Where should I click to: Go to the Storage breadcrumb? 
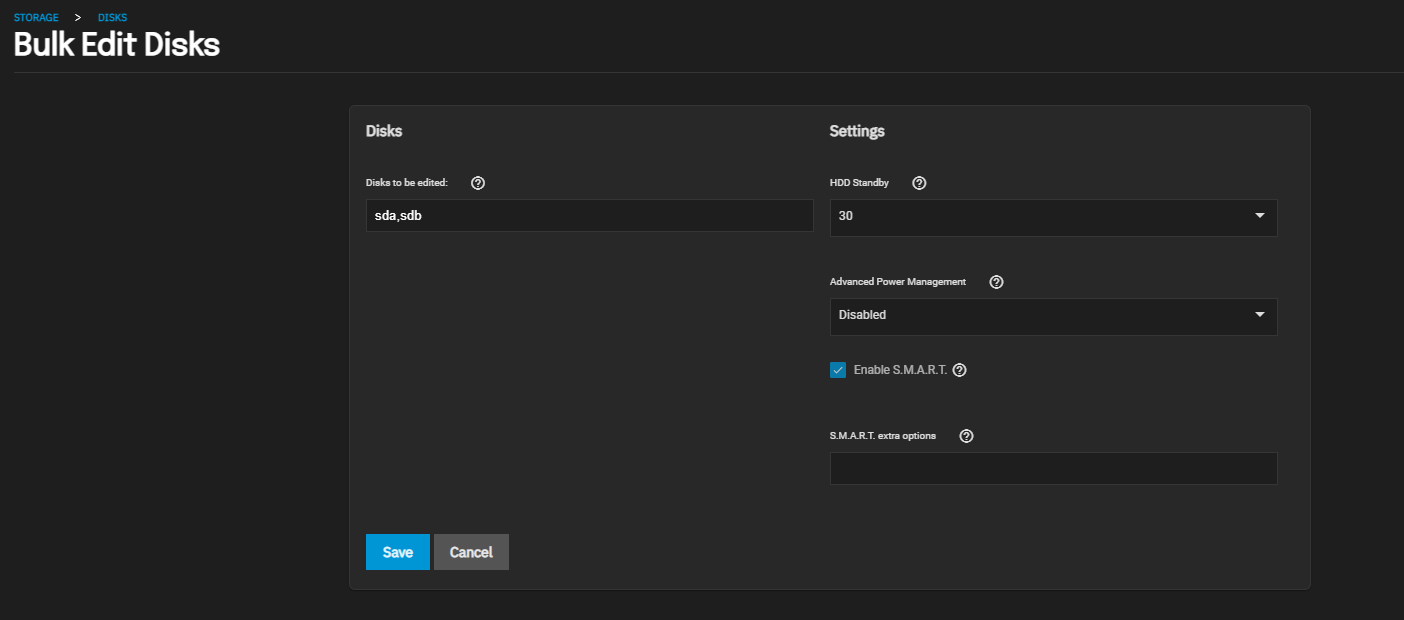click(x=36, y=18)
